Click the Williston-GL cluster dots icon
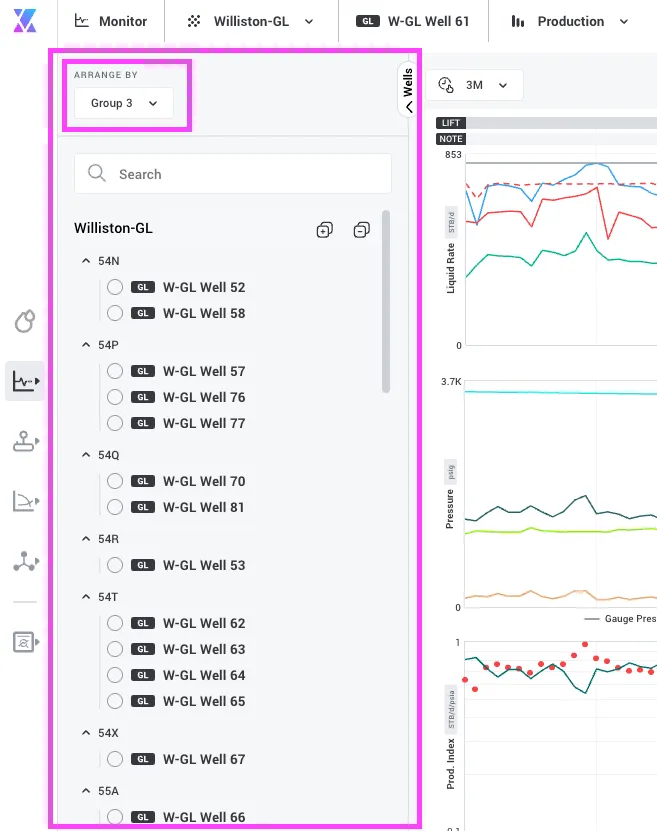 coord(194,21)
